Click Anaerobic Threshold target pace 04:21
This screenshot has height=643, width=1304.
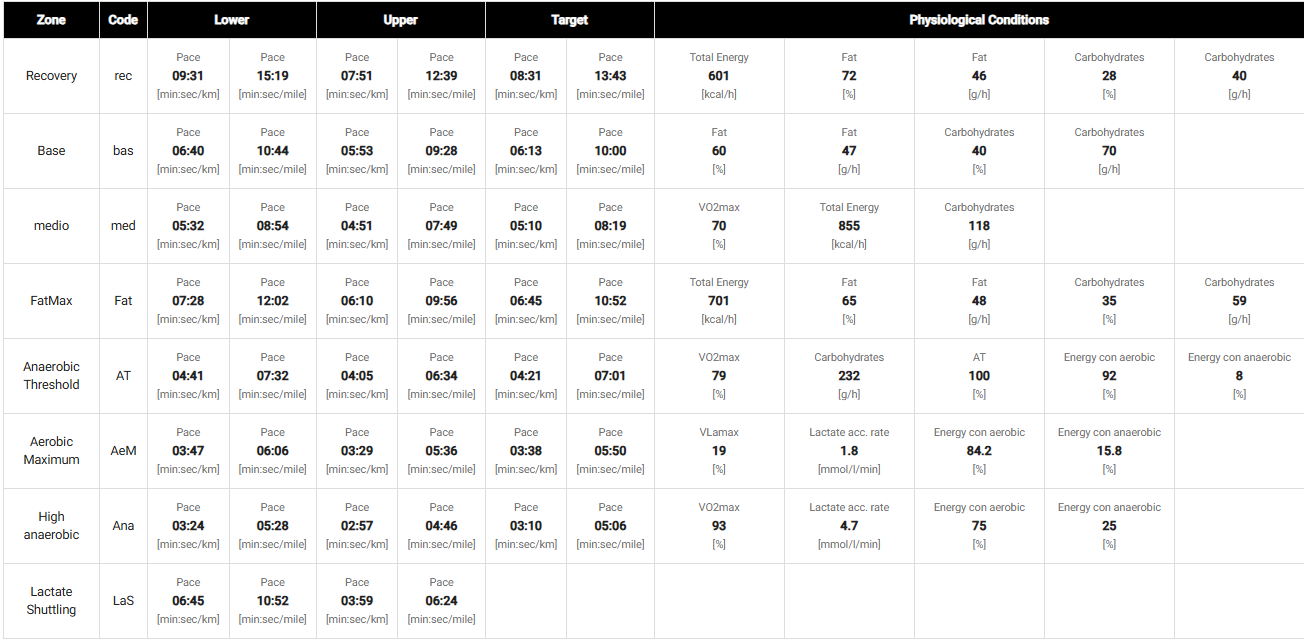click(526, 376)
